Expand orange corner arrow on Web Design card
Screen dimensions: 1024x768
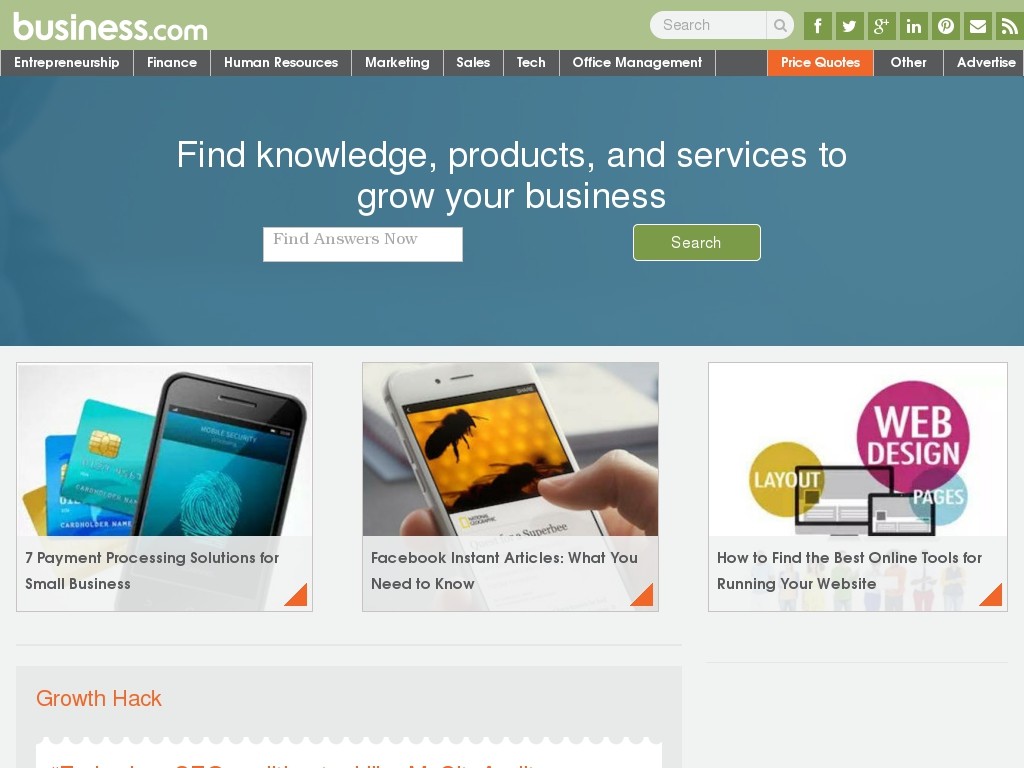(991, 595)
